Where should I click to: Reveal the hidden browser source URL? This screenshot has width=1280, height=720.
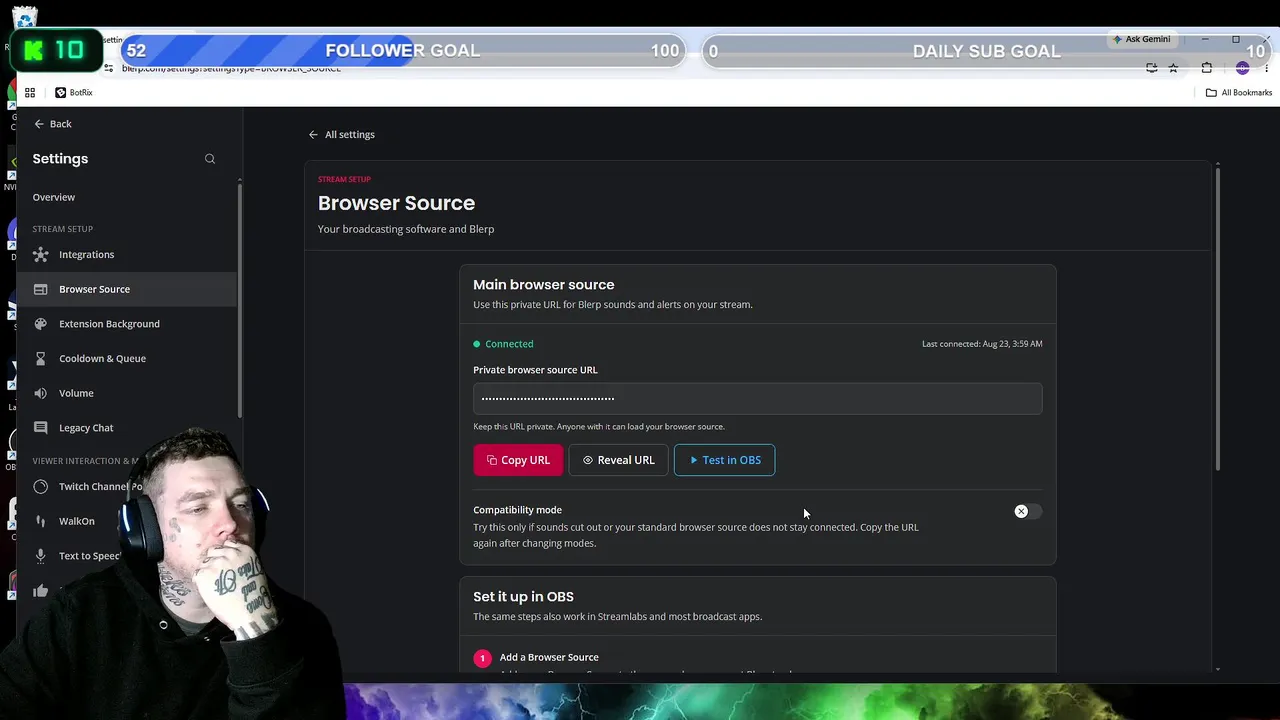coord(618,460)
